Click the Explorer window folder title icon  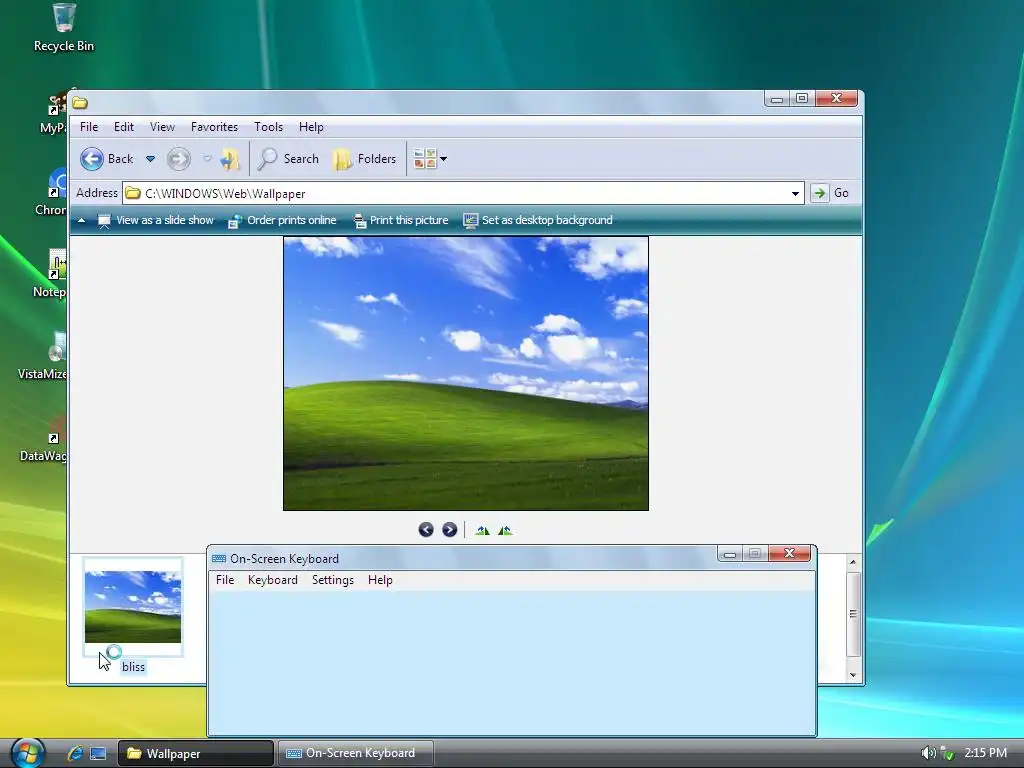[80, 103]
